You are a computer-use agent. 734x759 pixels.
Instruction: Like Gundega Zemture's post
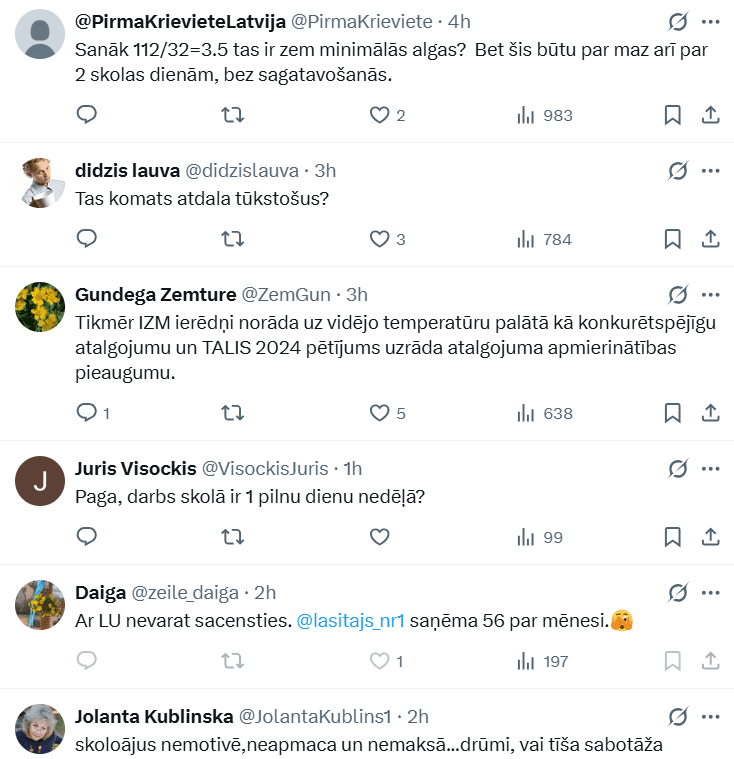(379, 413)
